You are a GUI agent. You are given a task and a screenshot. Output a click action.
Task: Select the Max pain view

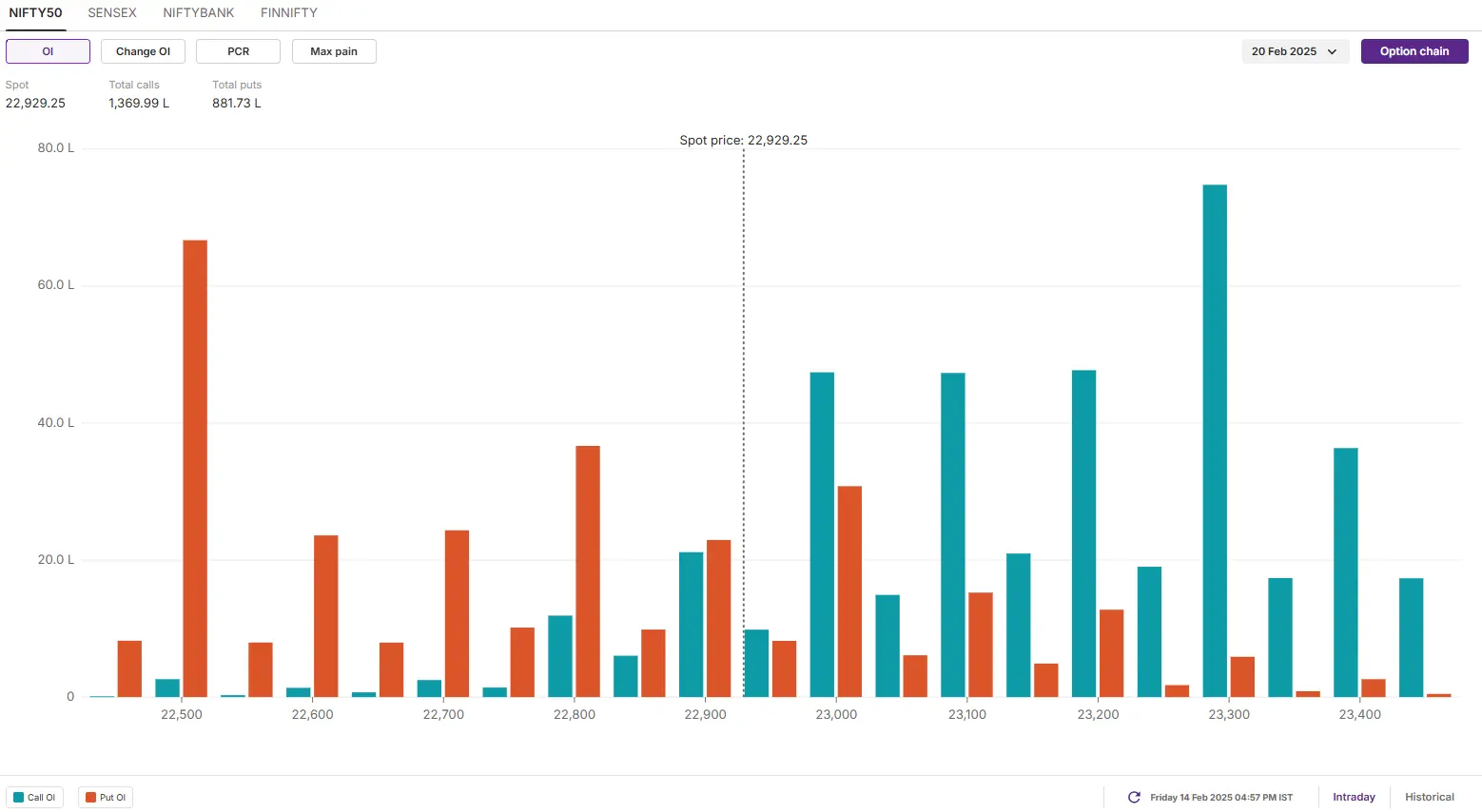(x=334, y=51)
